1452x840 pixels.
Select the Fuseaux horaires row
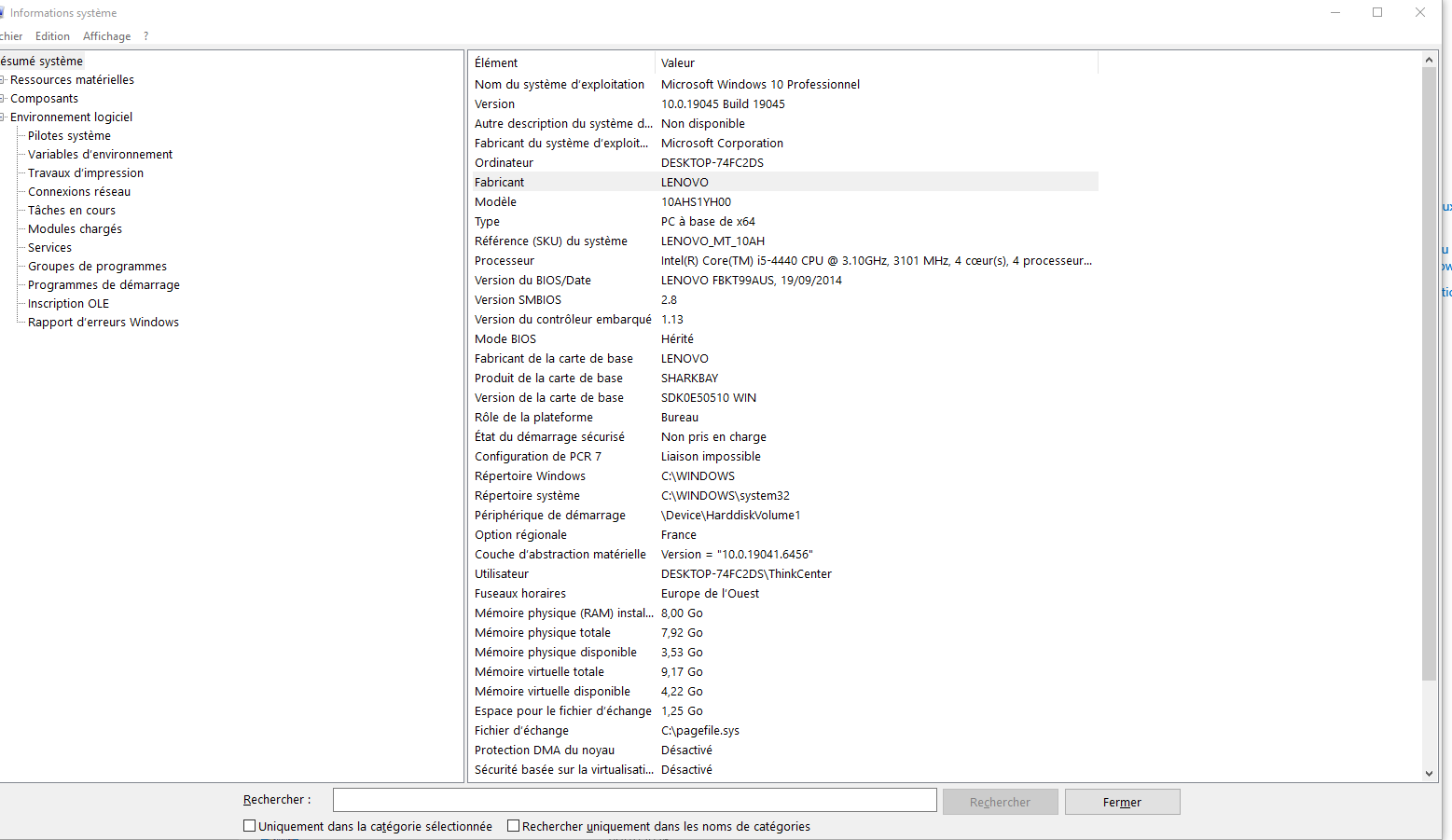(783, 593)
